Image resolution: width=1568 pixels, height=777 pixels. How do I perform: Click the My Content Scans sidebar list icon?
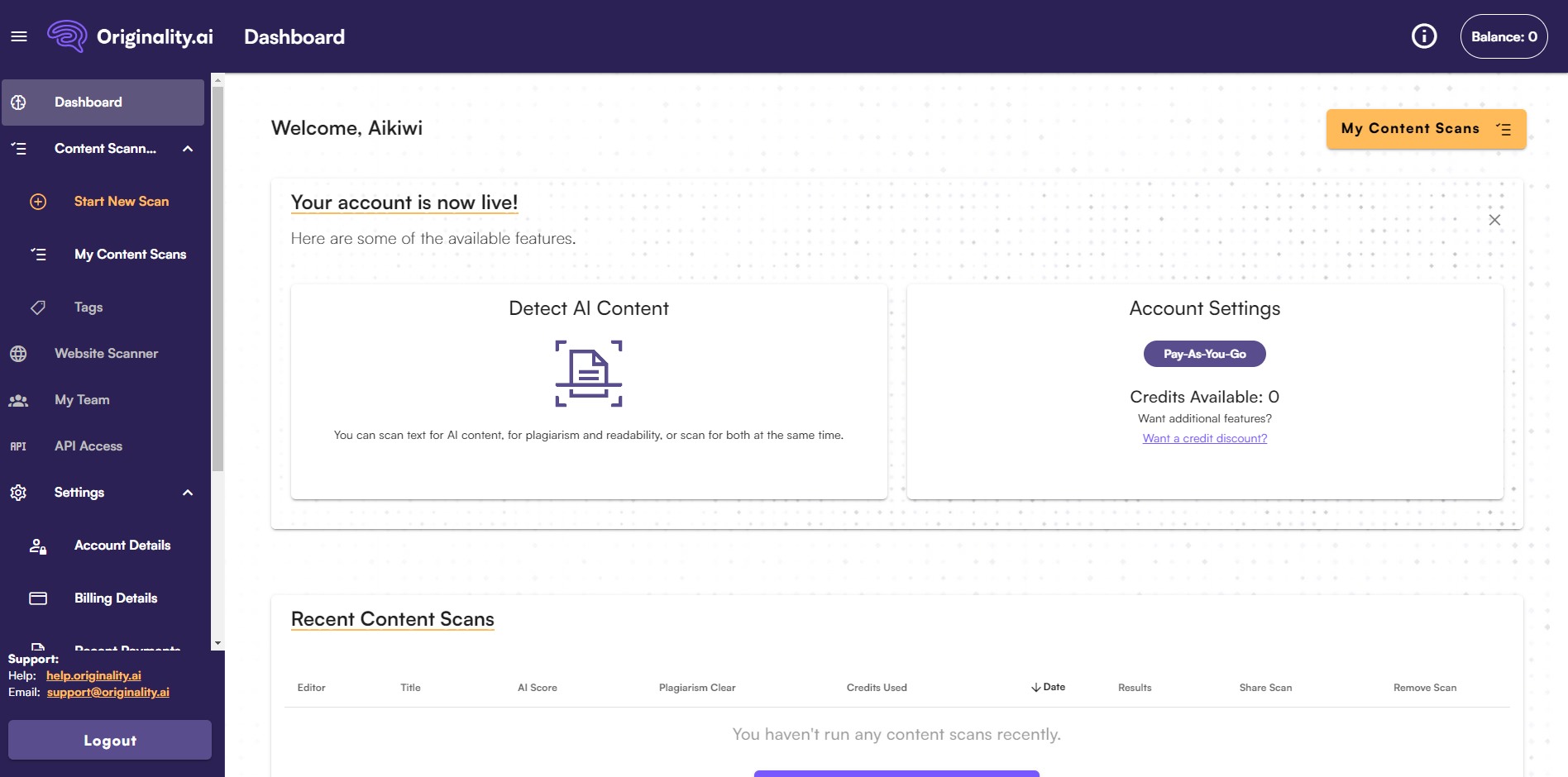point(38,255)
